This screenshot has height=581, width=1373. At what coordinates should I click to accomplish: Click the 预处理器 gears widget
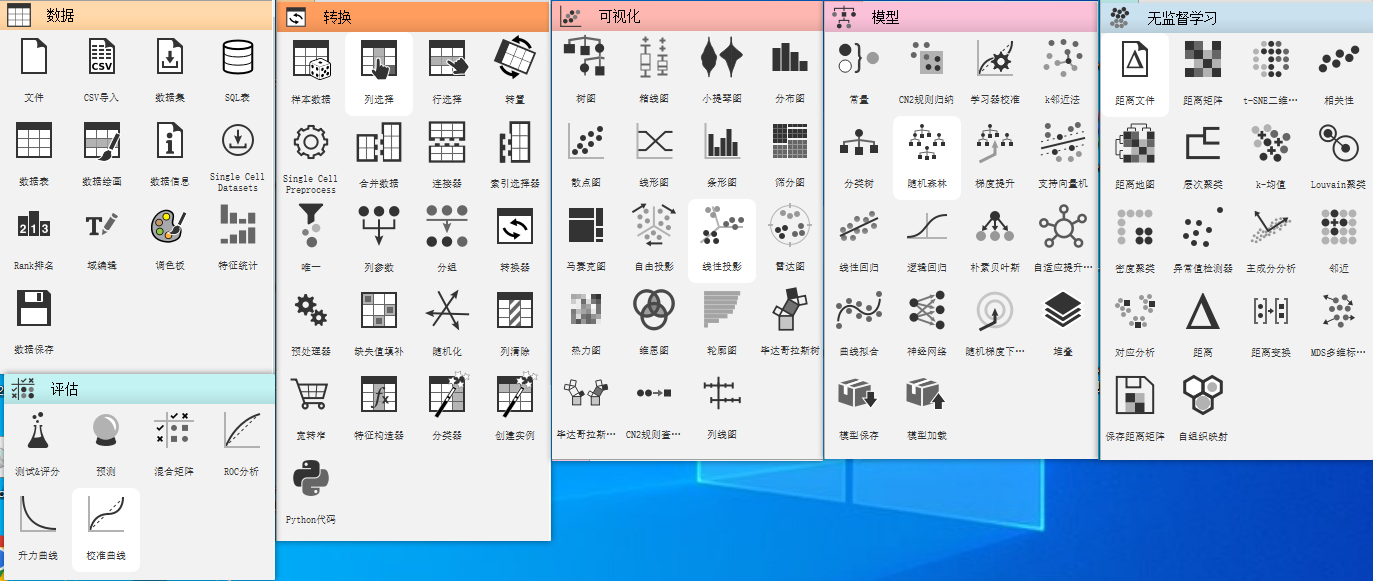tap(311, 310)
